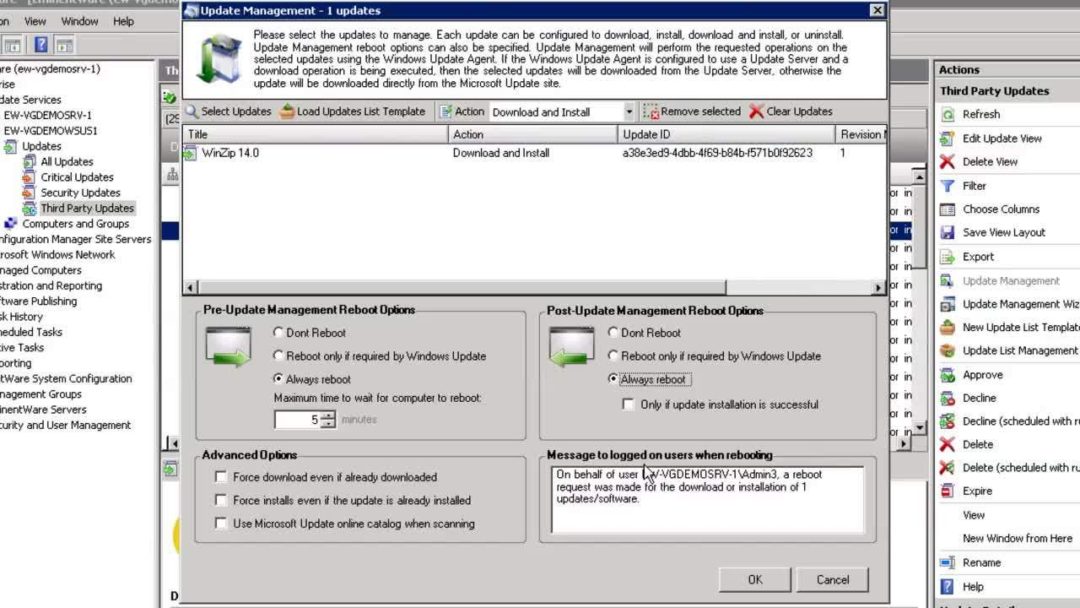Click Delete action in Actions pane
The width and height of the screenshot is (1080, 608).
pos(977,445)
